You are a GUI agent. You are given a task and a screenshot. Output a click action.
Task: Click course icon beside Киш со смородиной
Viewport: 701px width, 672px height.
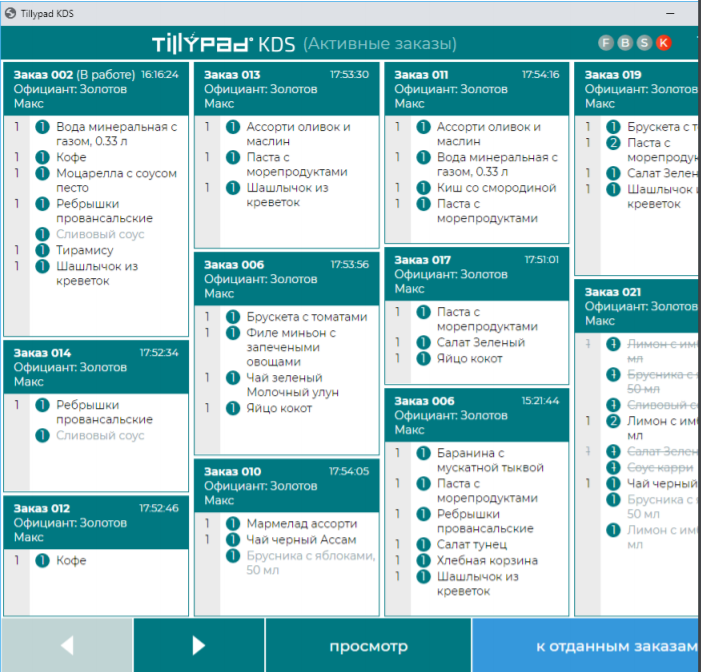[423, 188]
